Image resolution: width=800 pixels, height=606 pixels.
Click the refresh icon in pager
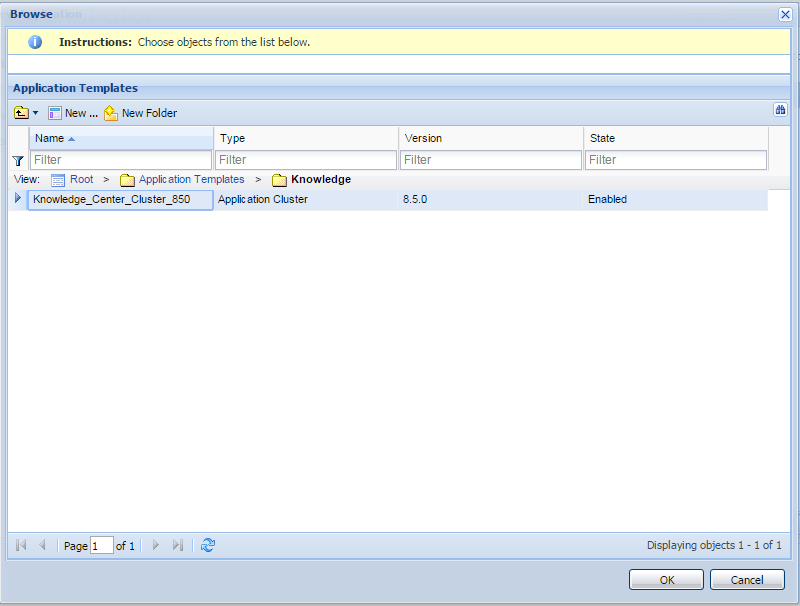[208, 545]
